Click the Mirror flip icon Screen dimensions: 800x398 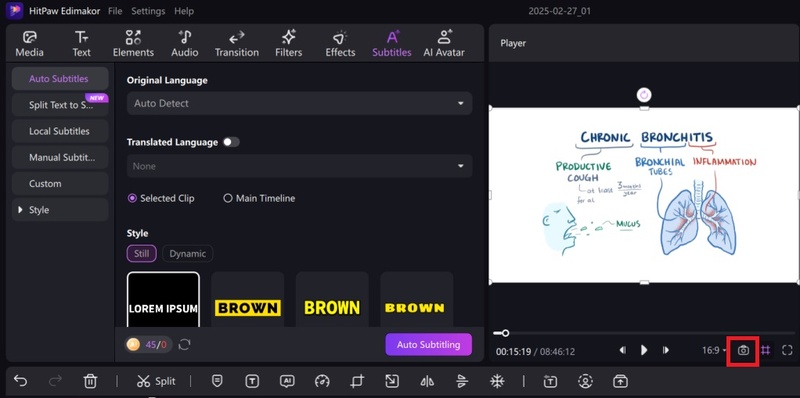pos(427,381)
